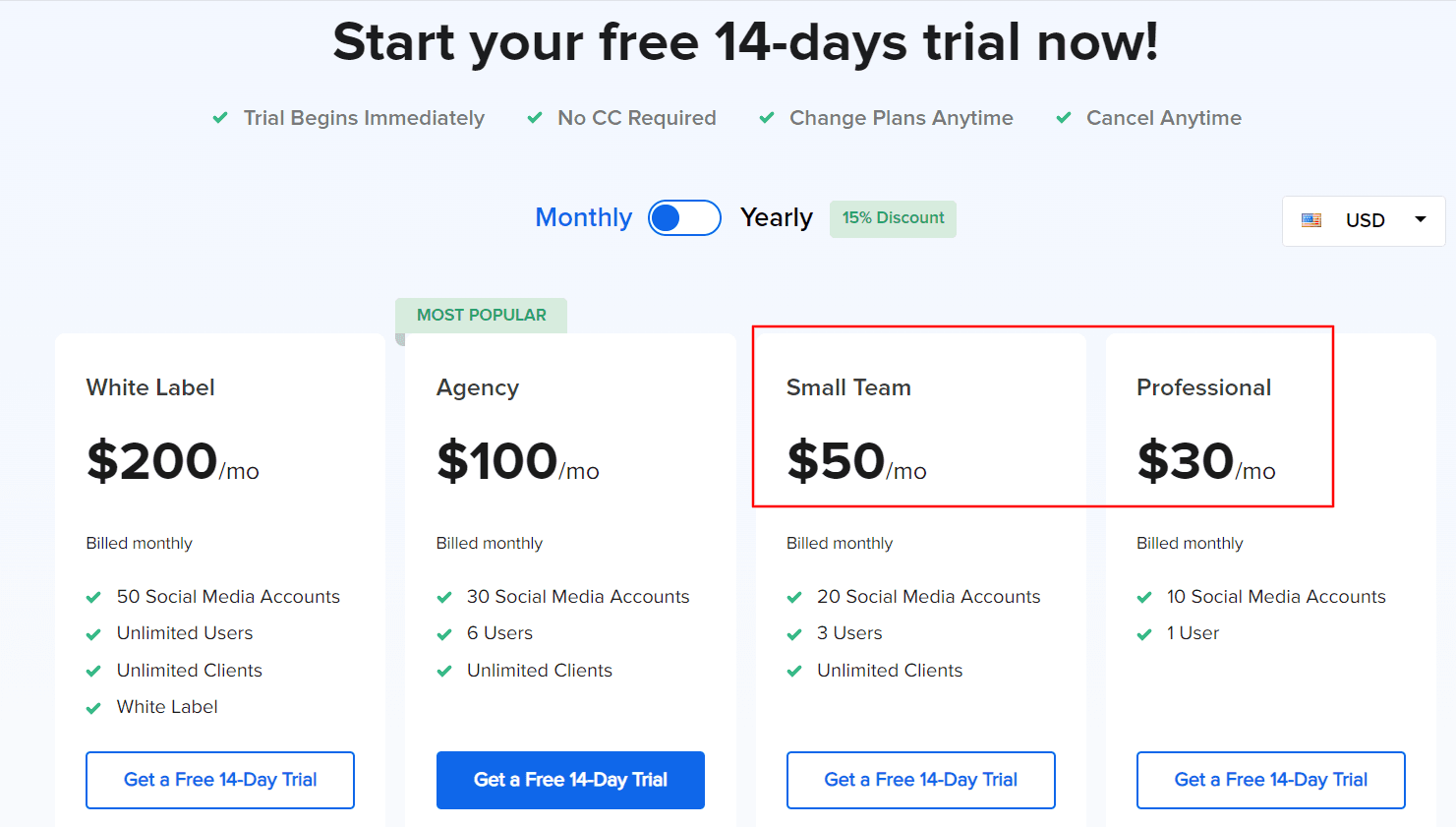
Task: Click checkmark next to 6 Users
Action: tap(444, 634)
